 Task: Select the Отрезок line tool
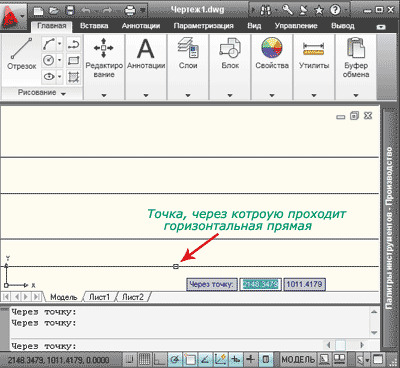(22, 54)
